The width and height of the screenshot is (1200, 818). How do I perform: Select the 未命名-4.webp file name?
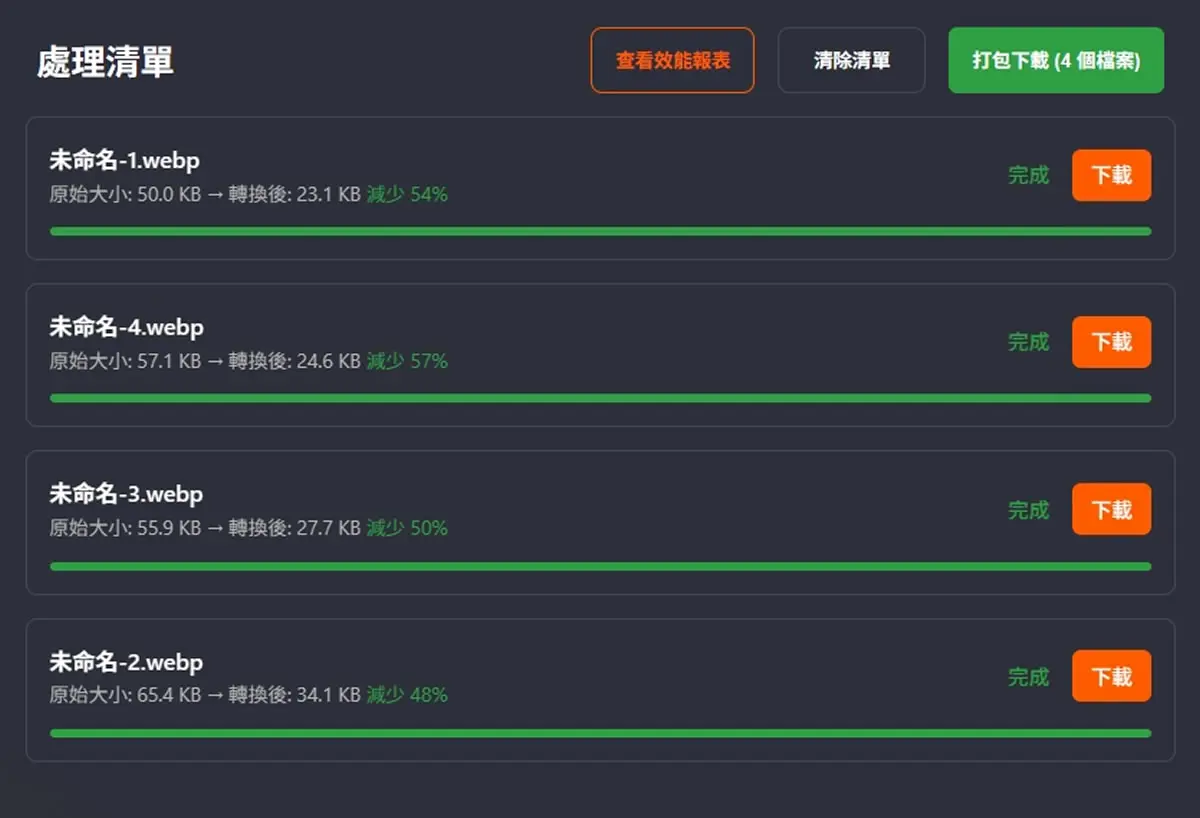(126, 328)
